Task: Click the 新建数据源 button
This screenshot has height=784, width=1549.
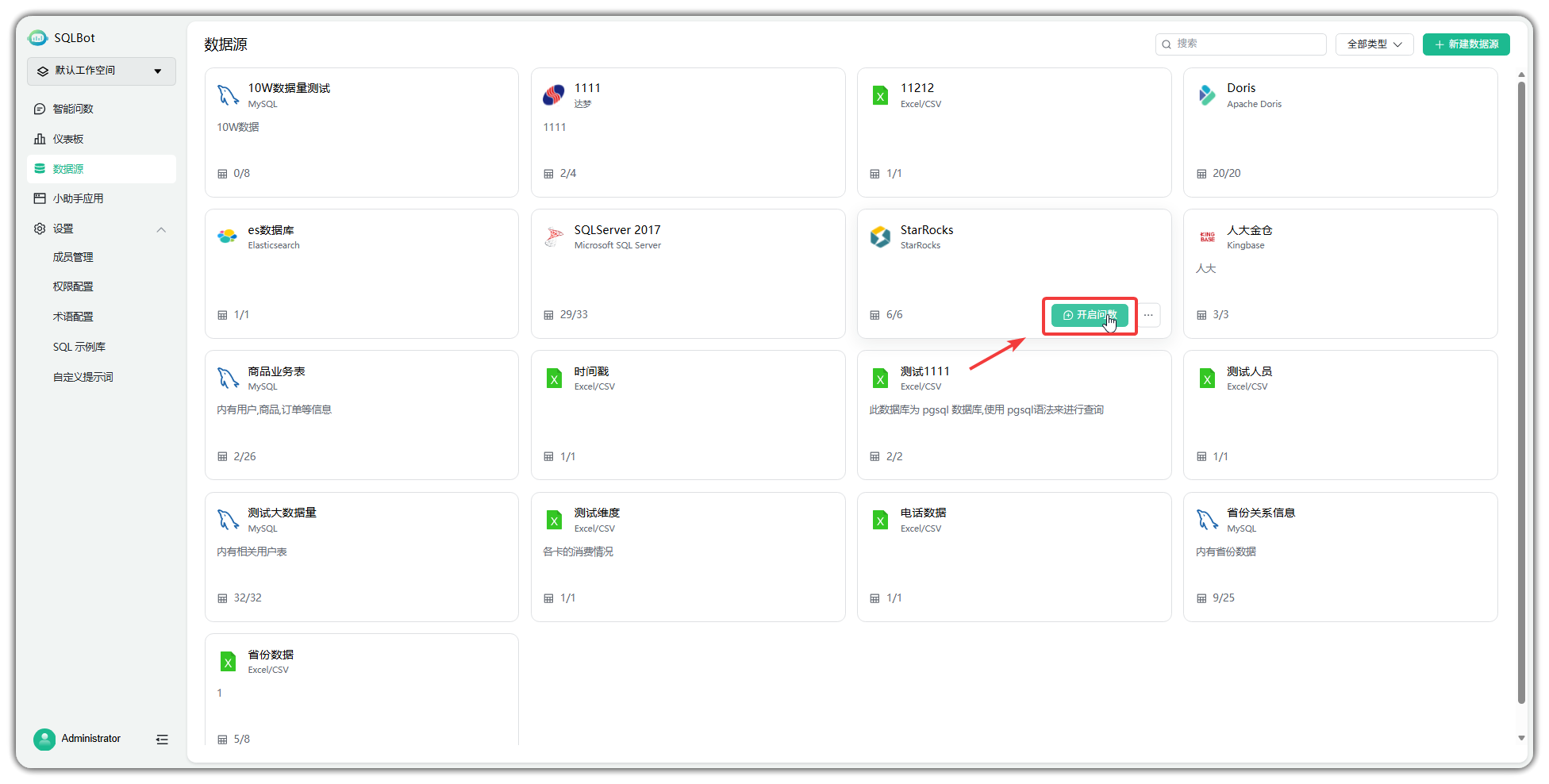Action: click(1466, 44)
